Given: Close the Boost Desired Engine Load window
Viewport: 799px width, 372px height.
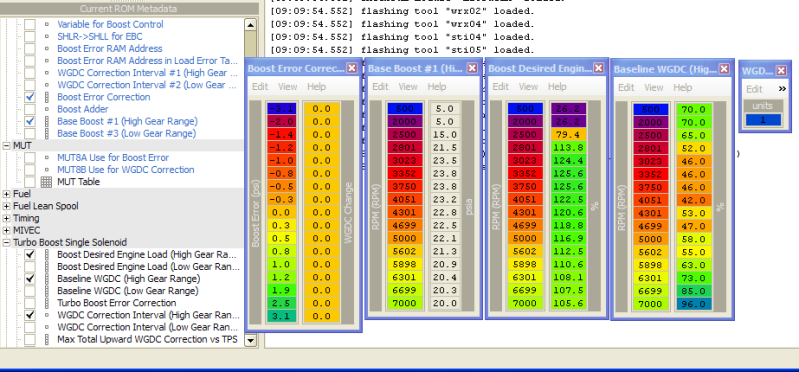Looking at the screenshot, I should (x=598, y=68).
